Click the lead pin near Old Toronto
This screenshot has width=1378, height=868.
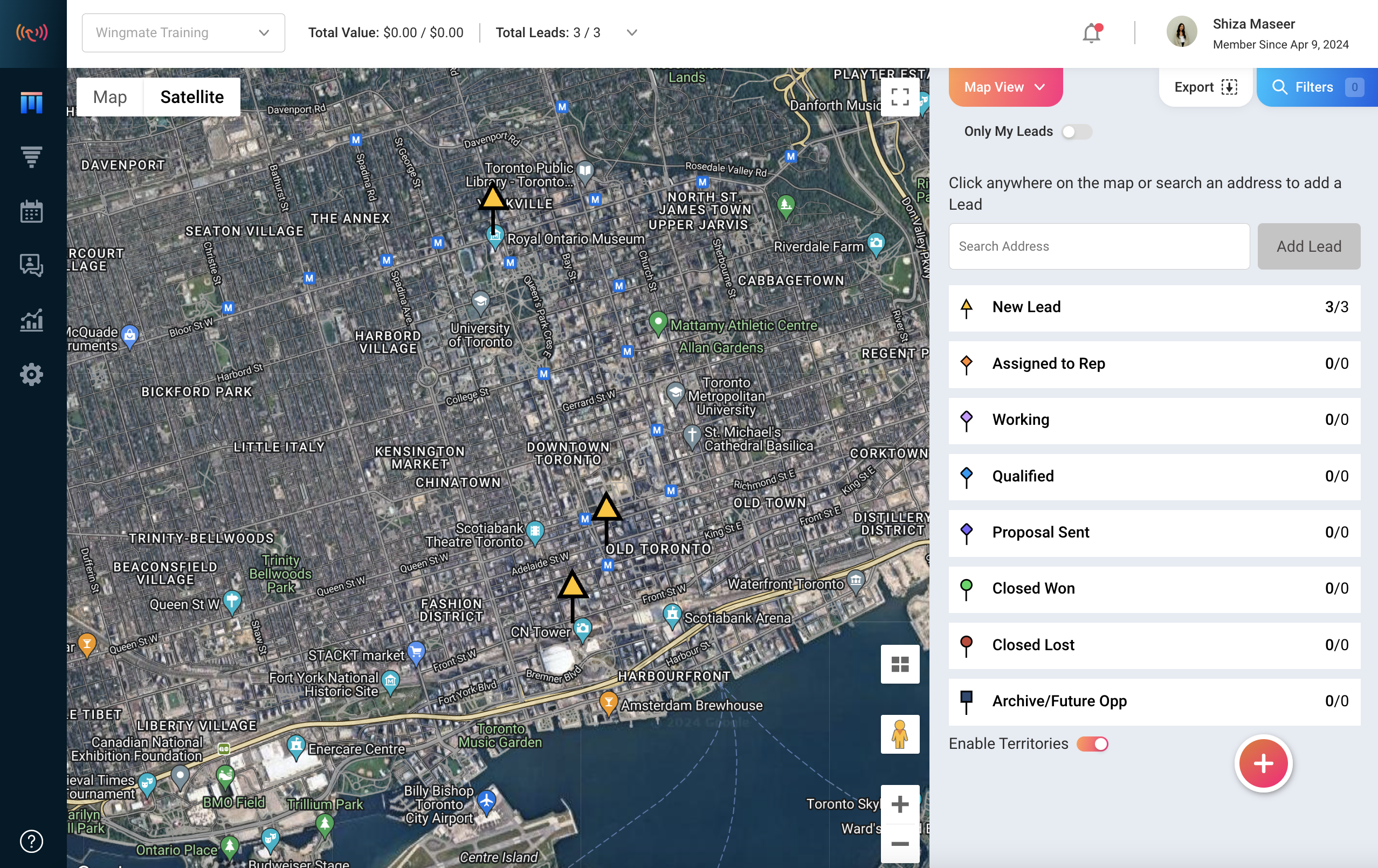tap(606, 509)
